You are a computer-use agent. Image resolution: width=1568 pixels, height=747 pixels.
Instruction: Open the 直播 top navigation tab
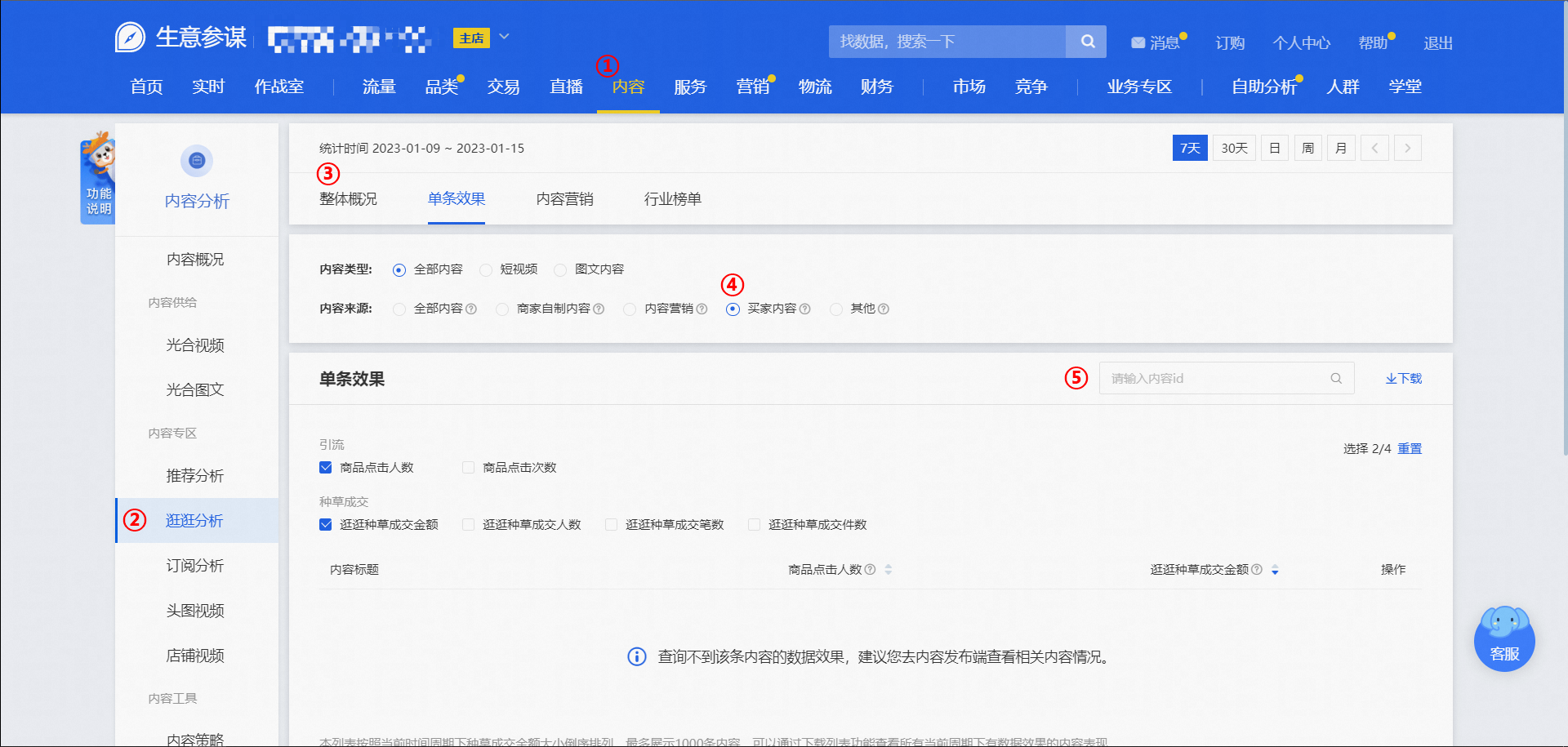pyautogui.click(x=566, y=87)
